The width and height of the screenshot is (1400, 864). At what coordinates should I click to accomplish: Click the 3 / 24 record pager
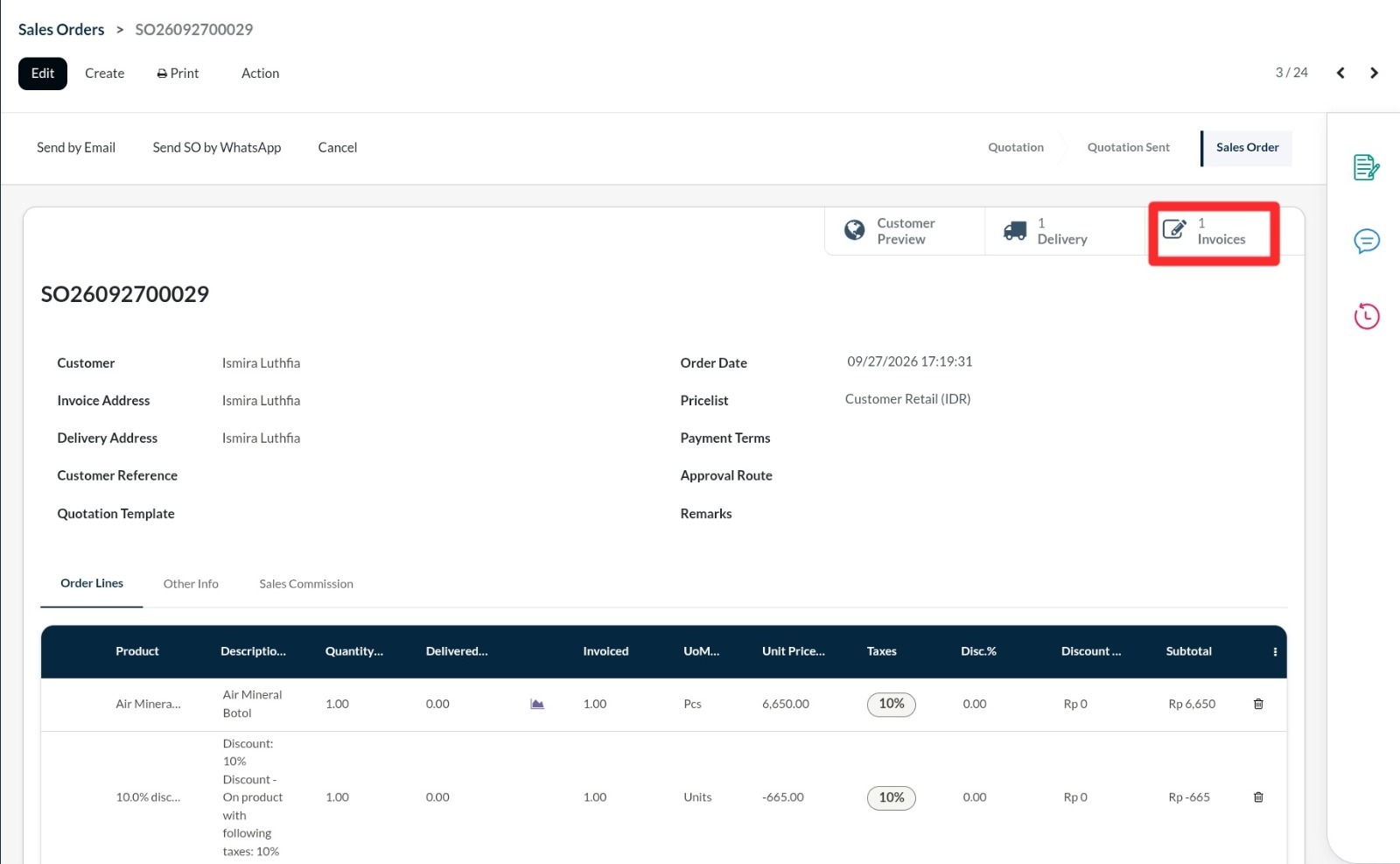coord(1291,73)
